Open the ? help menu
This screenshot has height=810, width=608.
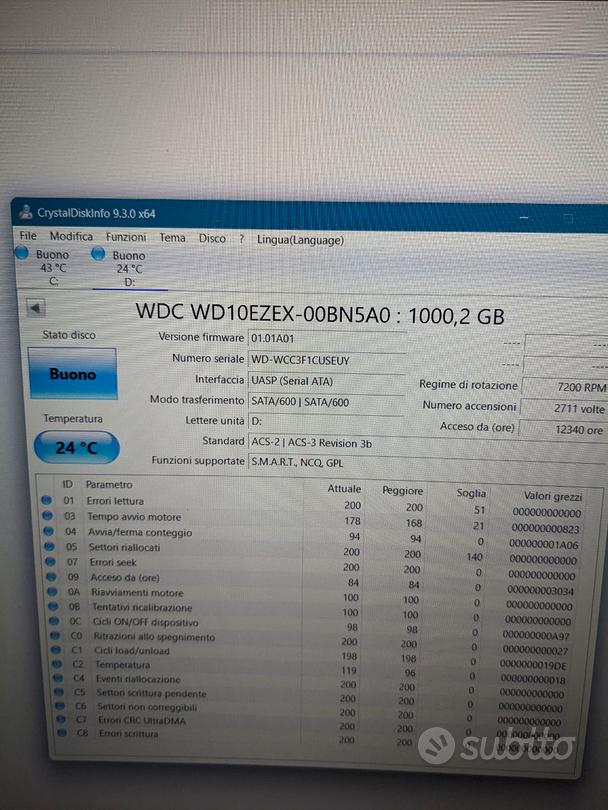(241, 239)
